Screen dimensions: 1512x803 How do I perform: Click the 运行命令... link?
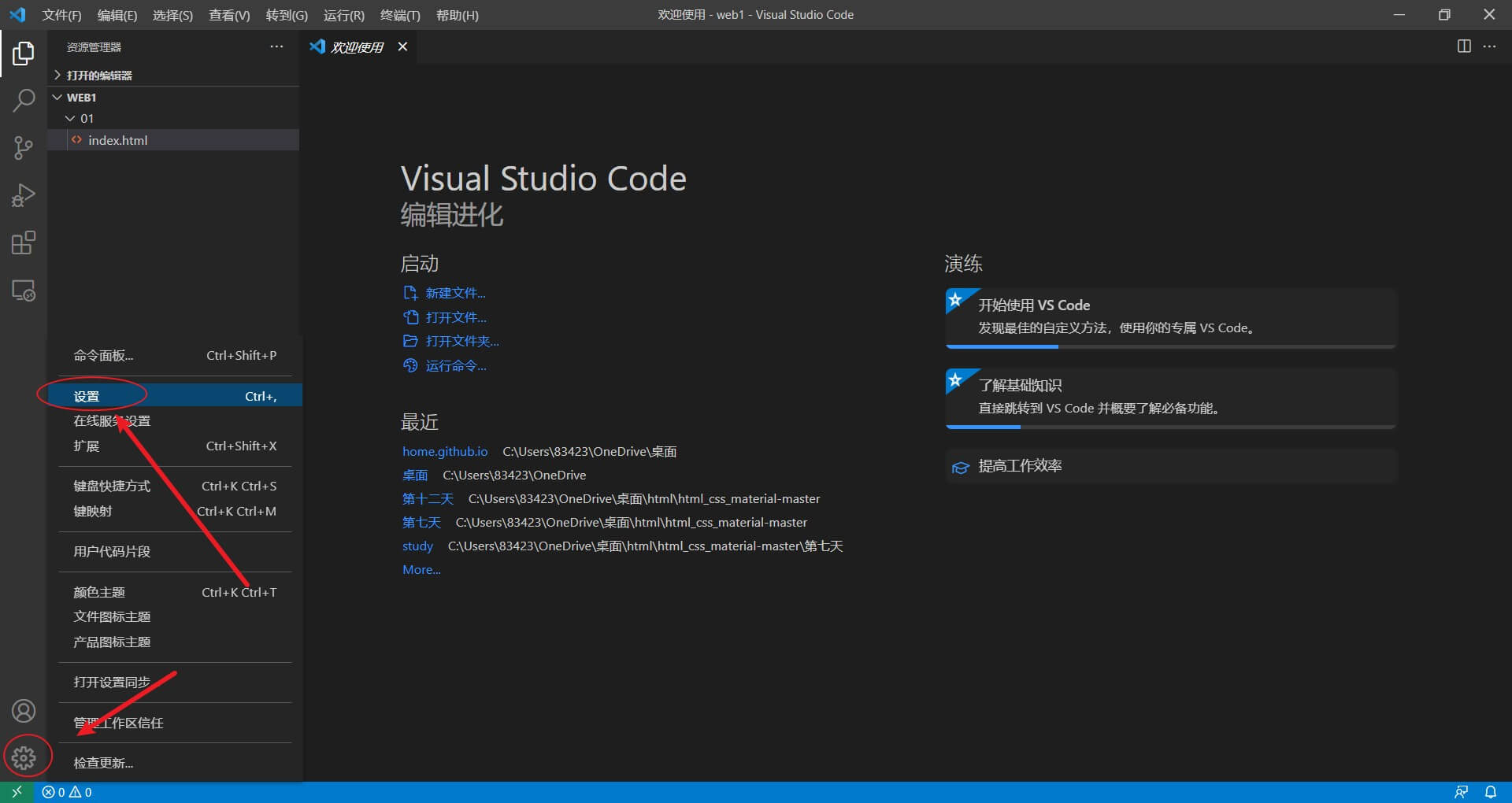456,365
